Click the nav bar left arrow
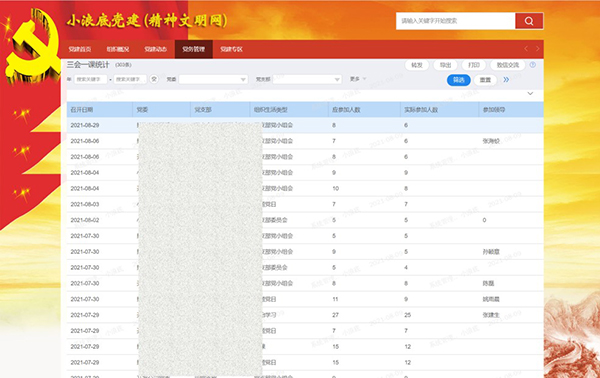 tap(526, 49)
